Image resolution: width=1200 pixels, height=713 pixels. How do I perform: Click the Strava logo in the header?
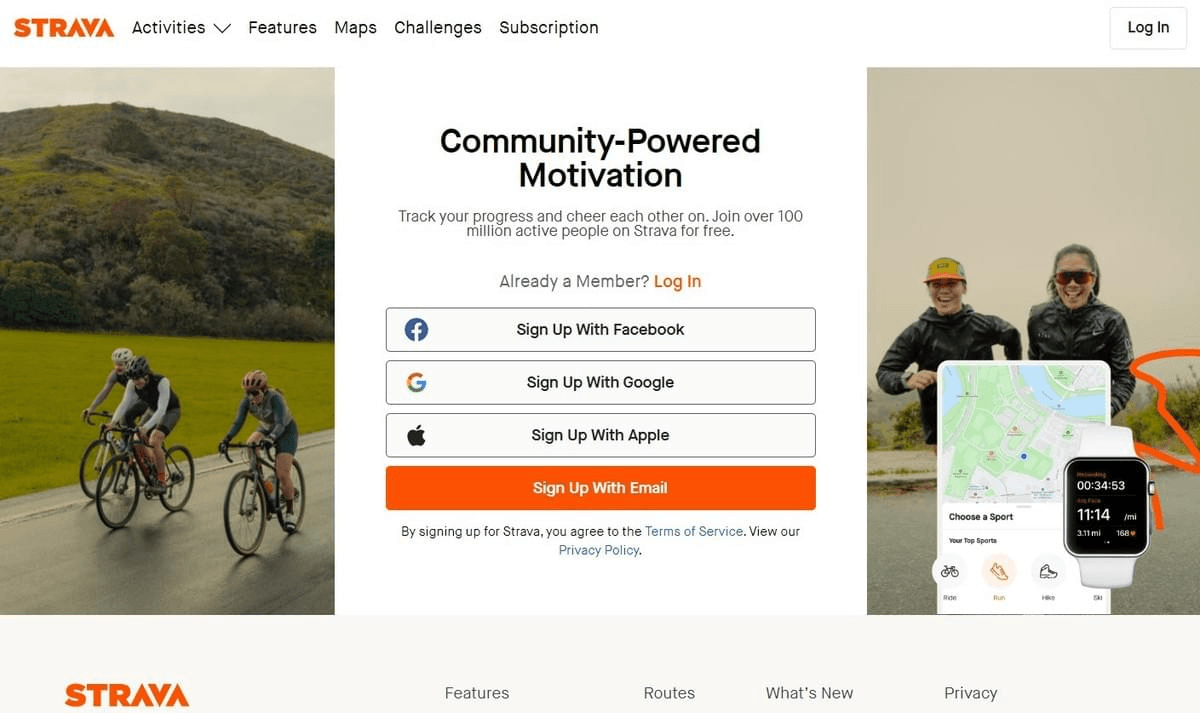pos(63,27)
